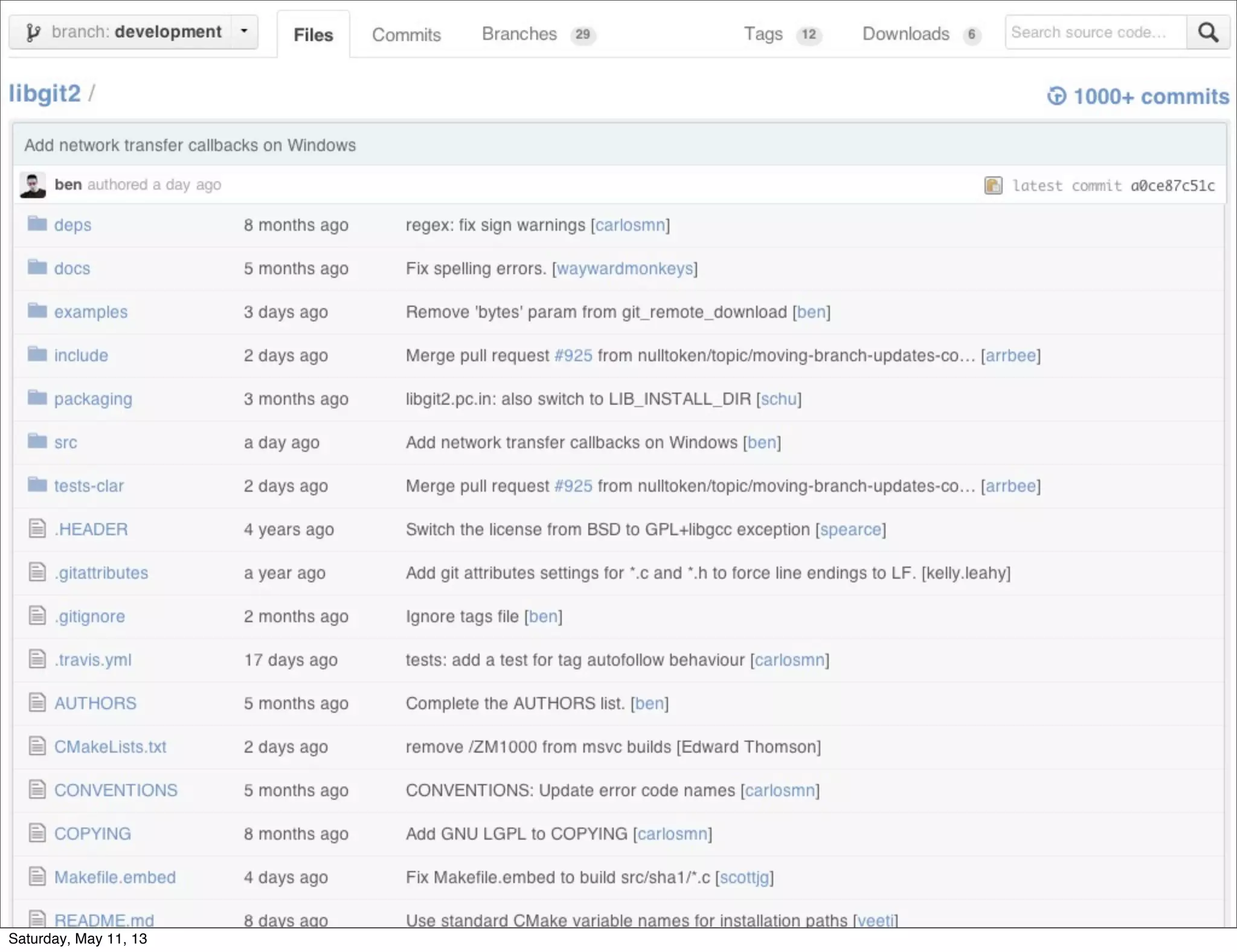This screenshot has height=952, width=1237.
Task: Click the .gitignore file icon
Action: pyautogui.click(x=37, y=616)
